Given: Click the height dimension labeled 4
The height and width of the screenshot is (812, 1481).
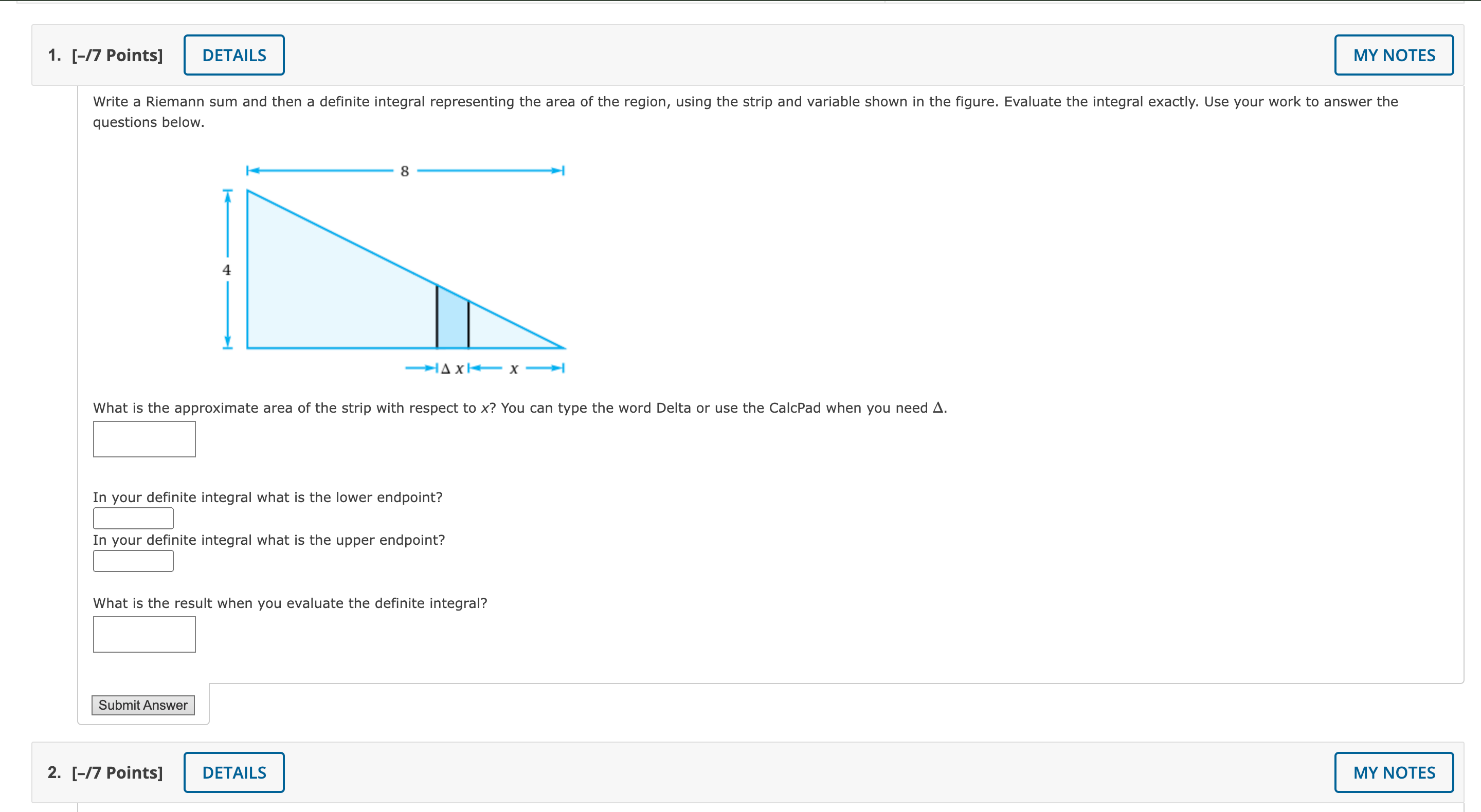Looking at the screenshot, I should [228, 269].
